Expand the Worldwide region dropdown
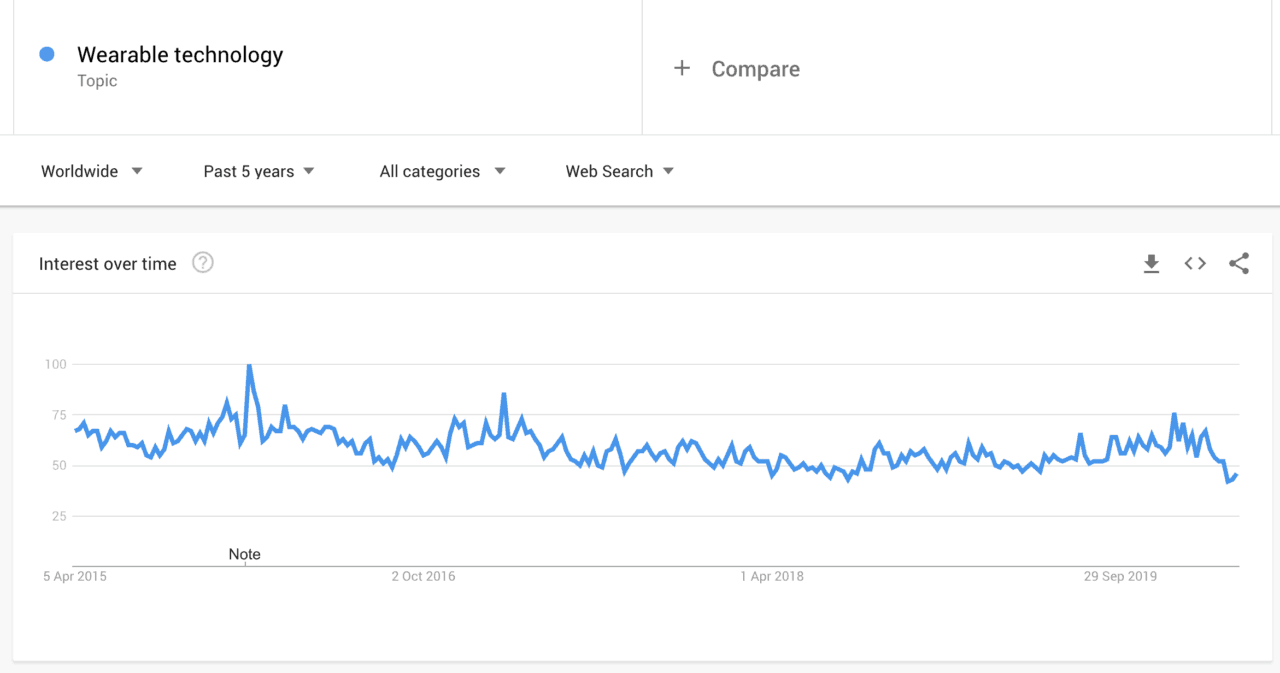The width and height of the screenshot is (1280, 673). (x=92, y=171)
